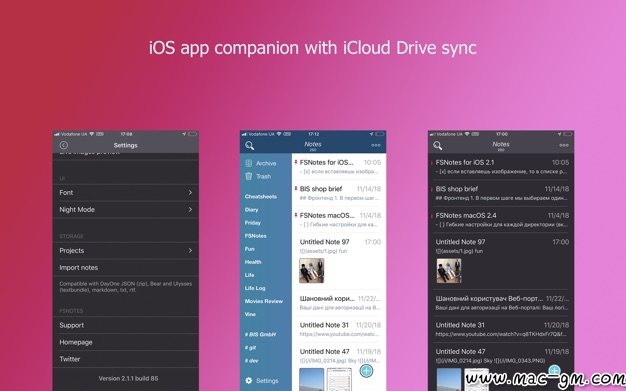Image resolution: width=626 pixels, height=391 pixels.
Task: Tap the search icon in the dark Notes screen
Action: (x=438, y=146)
